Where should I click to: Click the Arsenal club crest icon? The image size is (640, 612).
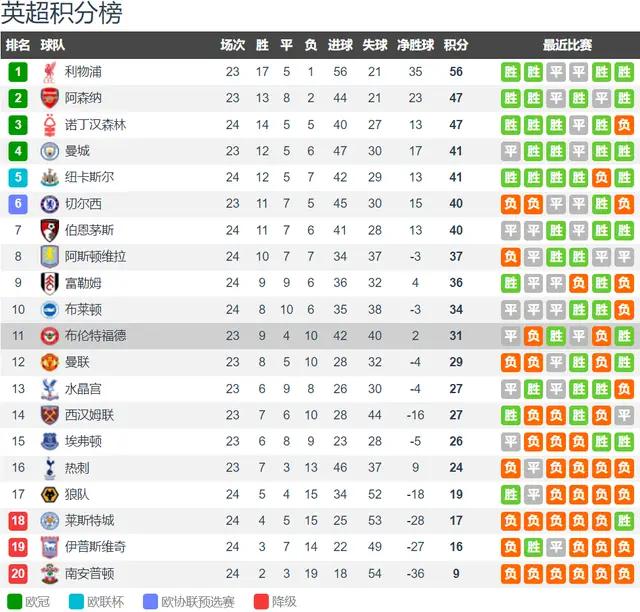[48, 98]
